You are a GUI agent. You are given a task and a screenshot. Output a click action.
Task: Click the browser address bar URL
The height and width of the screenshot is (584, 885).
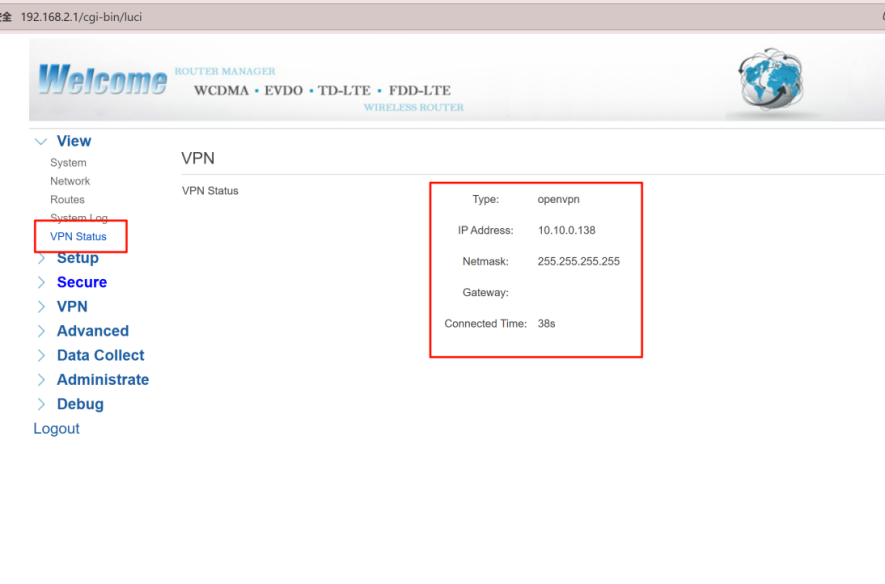pyautogui.click(x=81, y=17)
